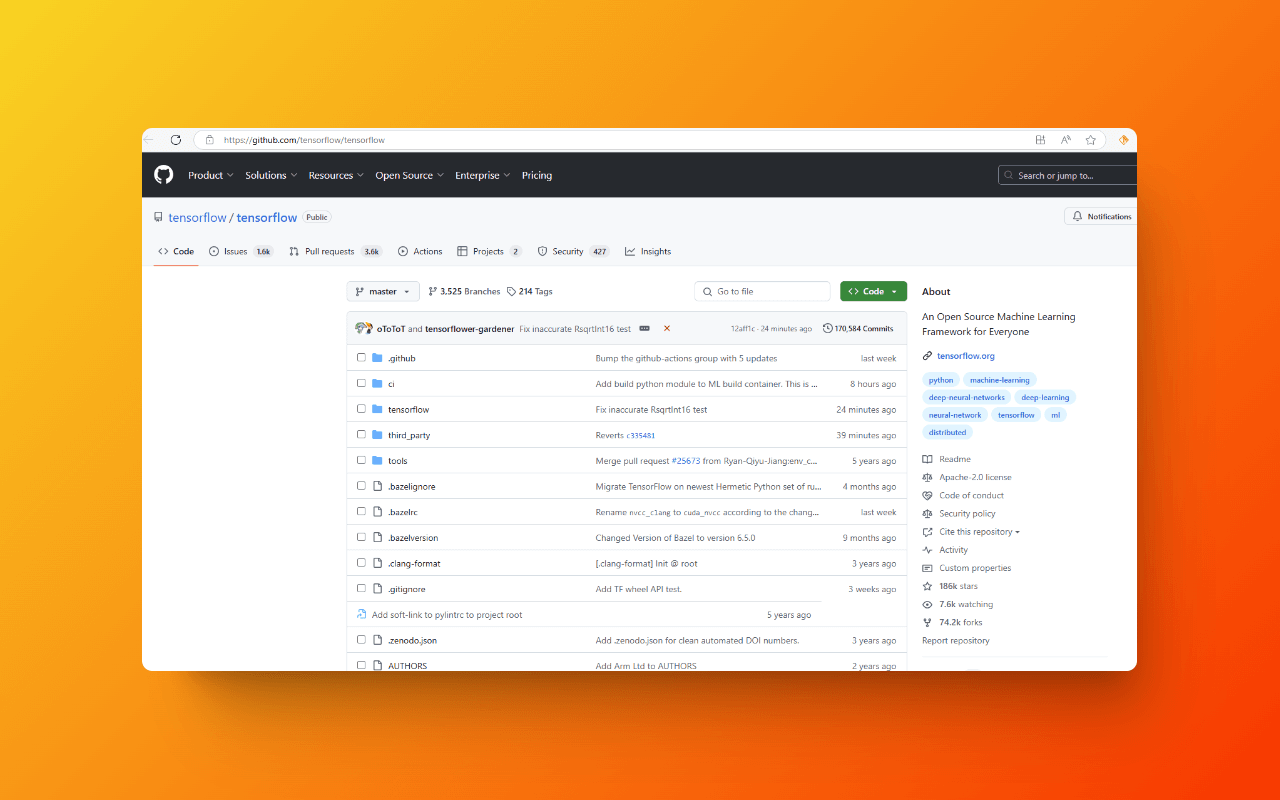Click the site info lock icon

[x=210, y=140]
